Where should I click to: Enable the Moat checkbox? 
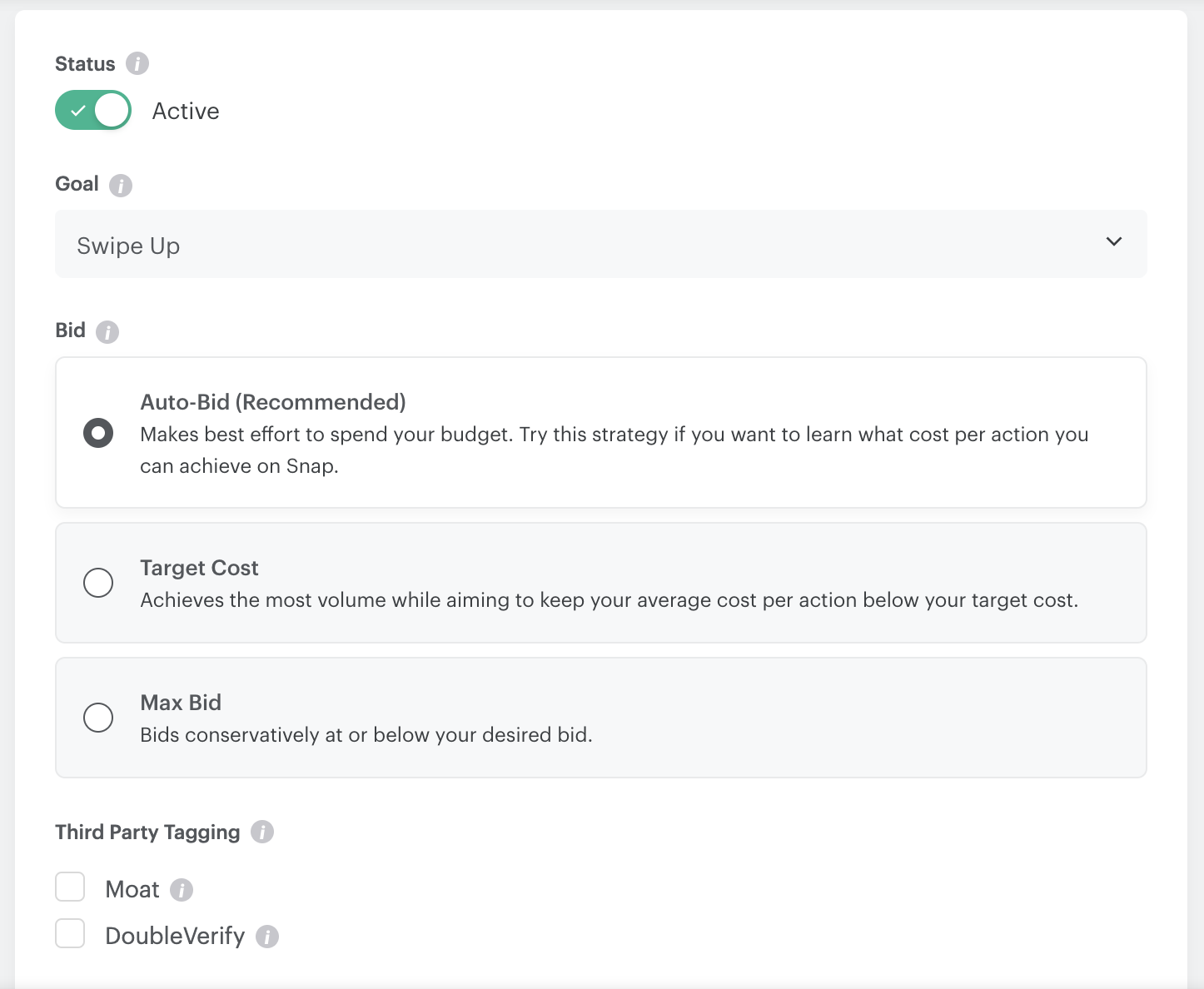(x=70, y=887)
